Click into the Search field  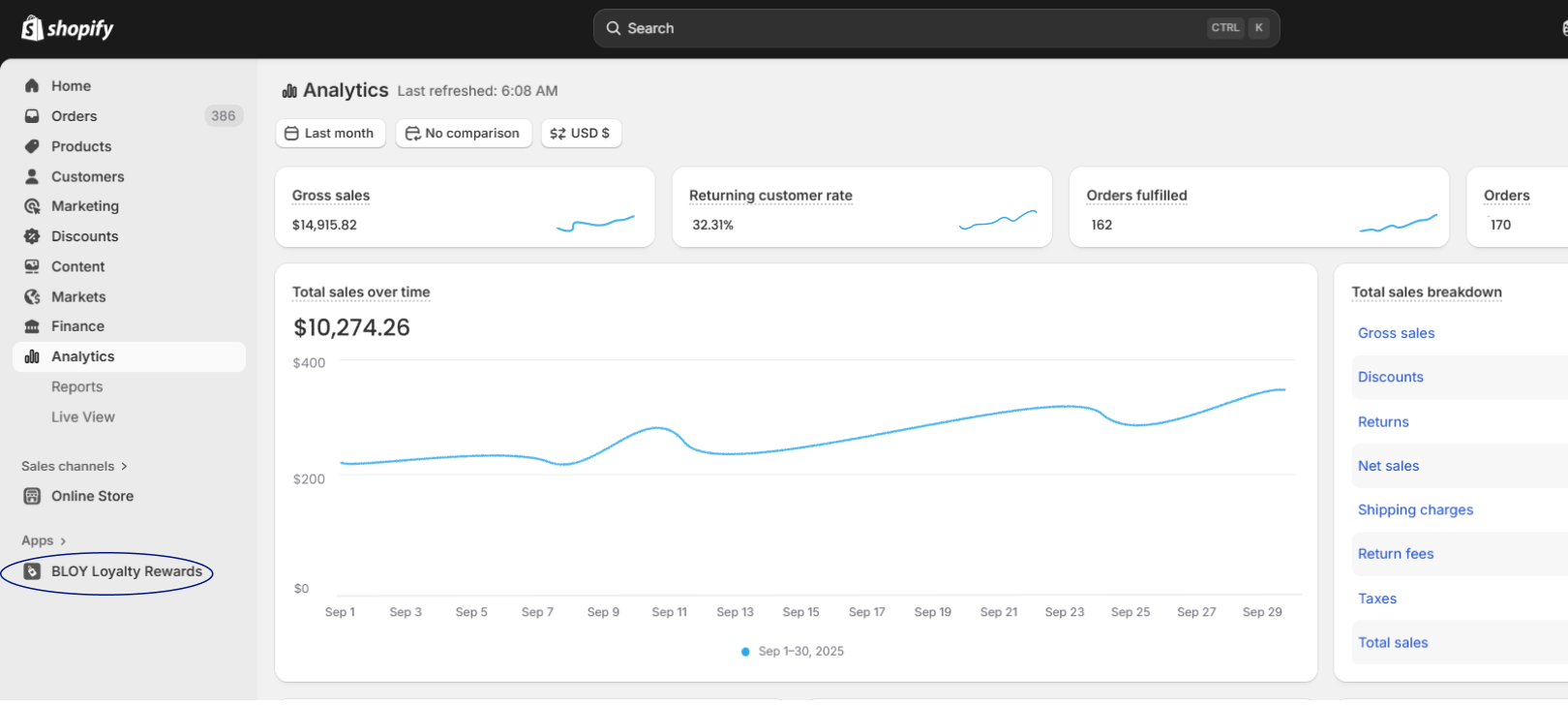pos(910,28)
